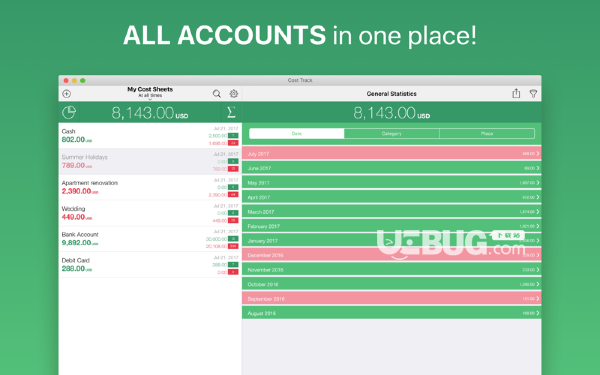Click red expense badge in Bank Account row
Viewport: 600px width, 375px height.
(233, 246)
